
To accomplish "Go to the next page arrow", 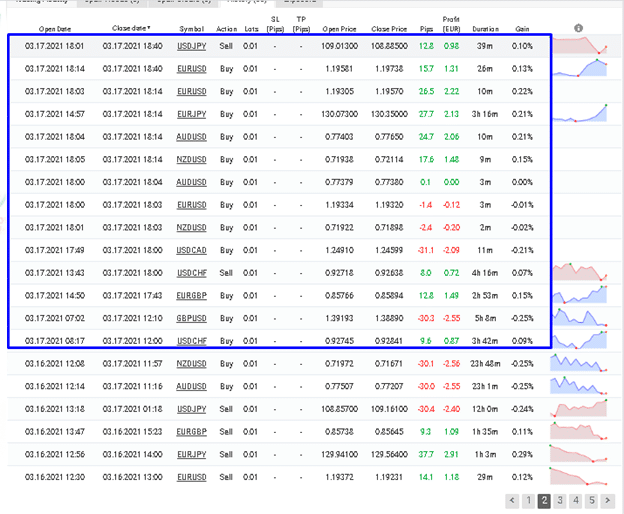I will point(608,500).
